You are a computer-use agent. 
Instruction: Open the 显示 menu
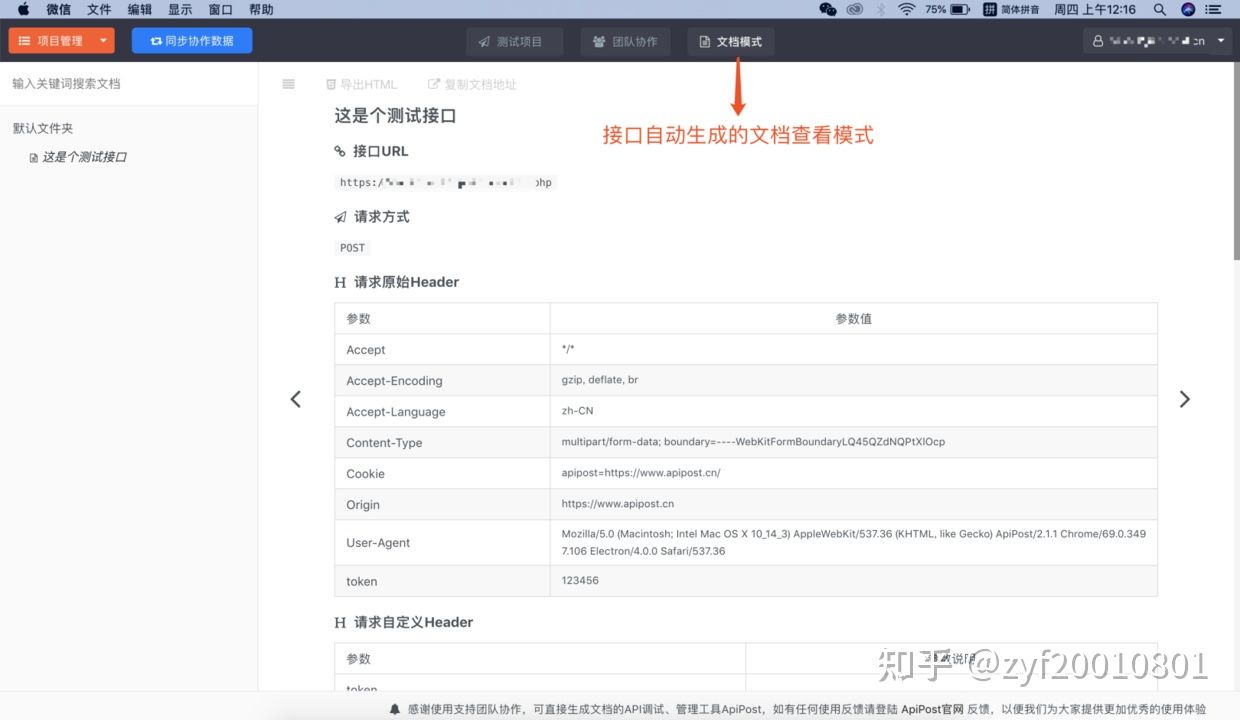tap(180, 9)
